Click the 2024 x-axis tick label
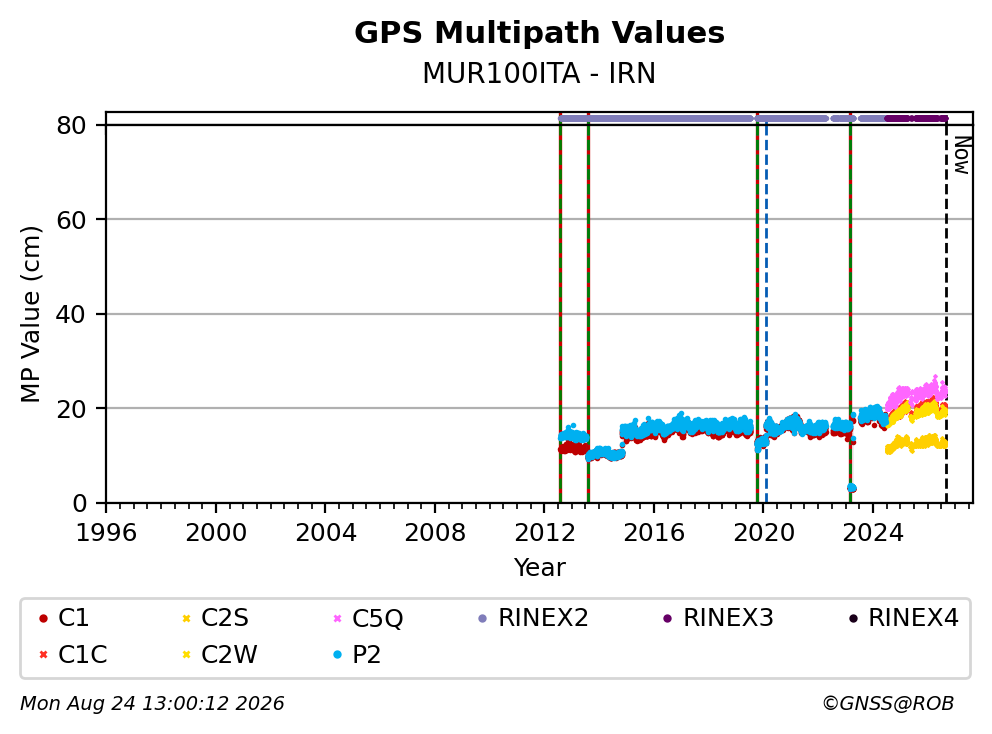 [x=873, y=533]
